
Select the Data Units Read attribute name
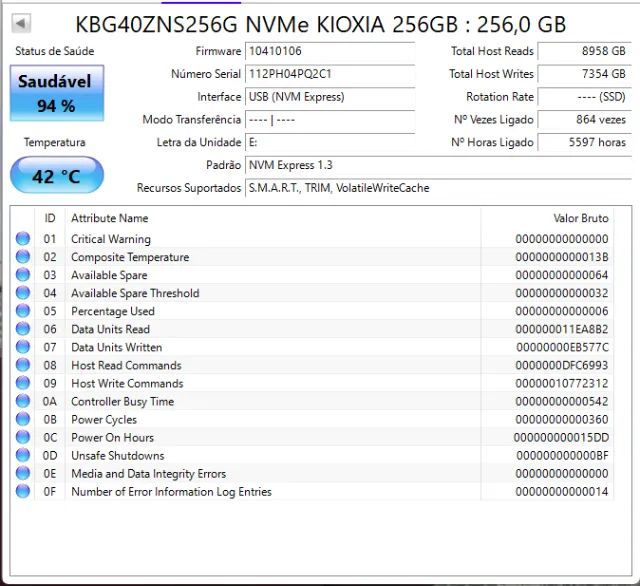111,329
